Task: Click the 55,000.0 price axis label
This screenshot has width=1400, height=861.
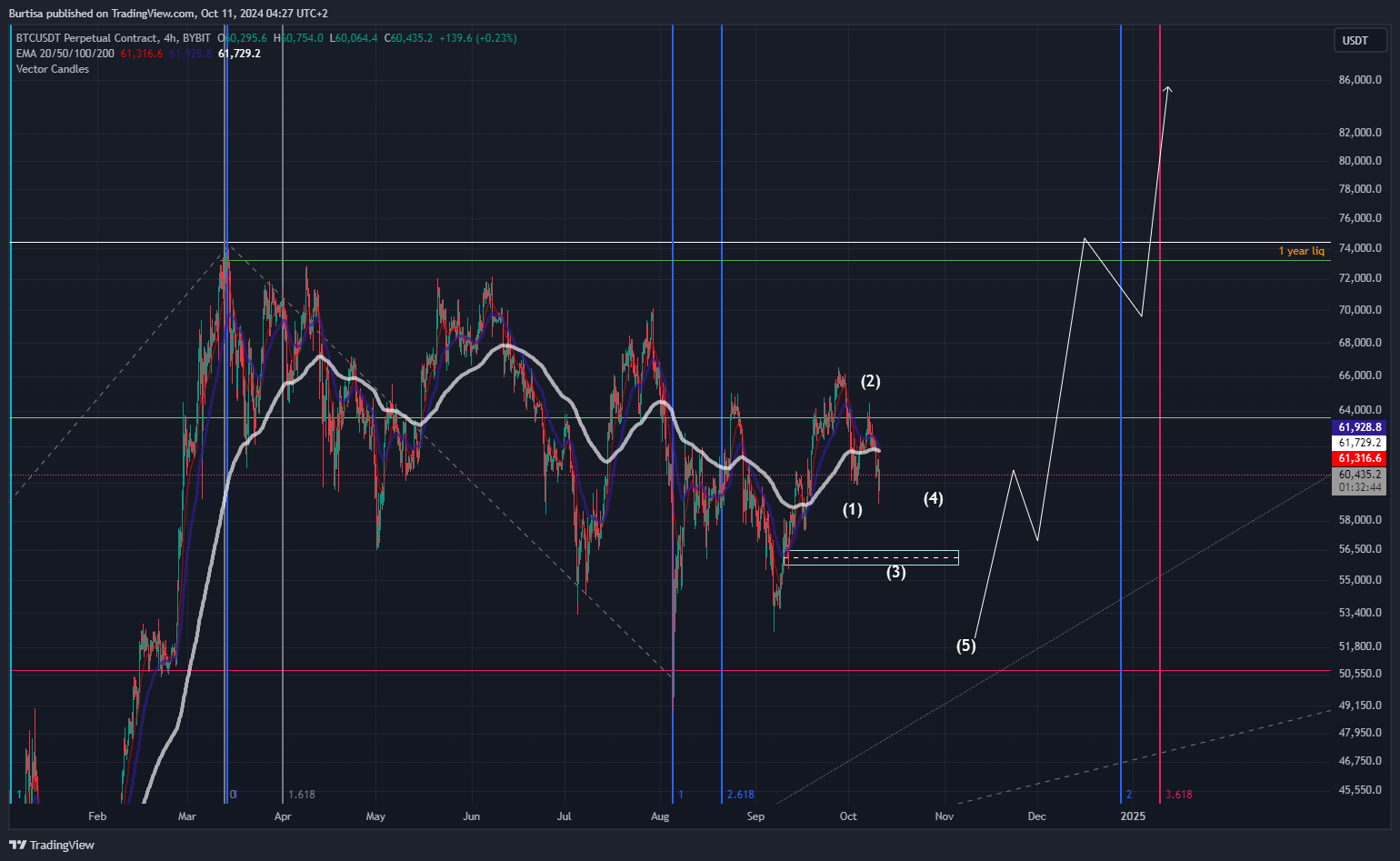Action: click(1360, 580)
